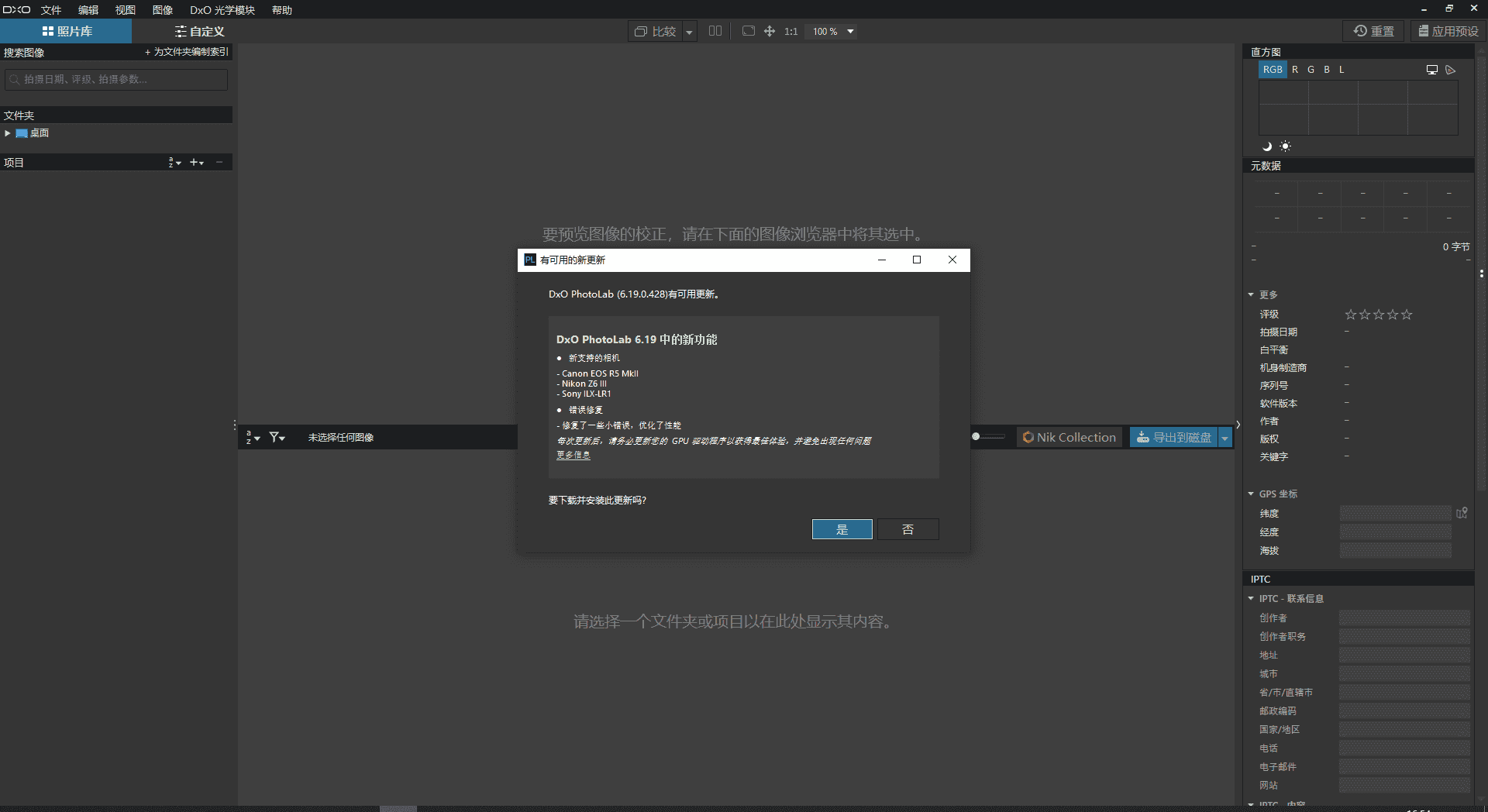
Task: Toggle side-by-side split view icon
Action: pyautogui.click(x=715, y=31)
